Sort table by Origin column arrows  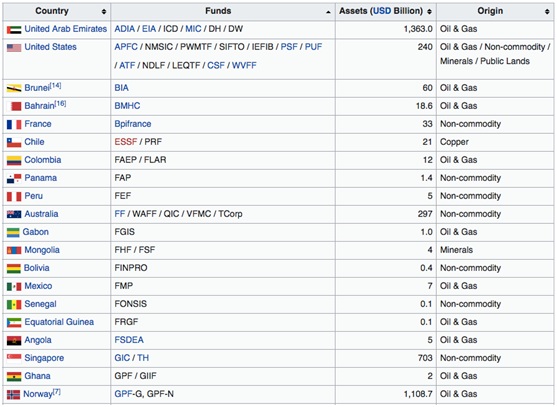coord(547,12)
